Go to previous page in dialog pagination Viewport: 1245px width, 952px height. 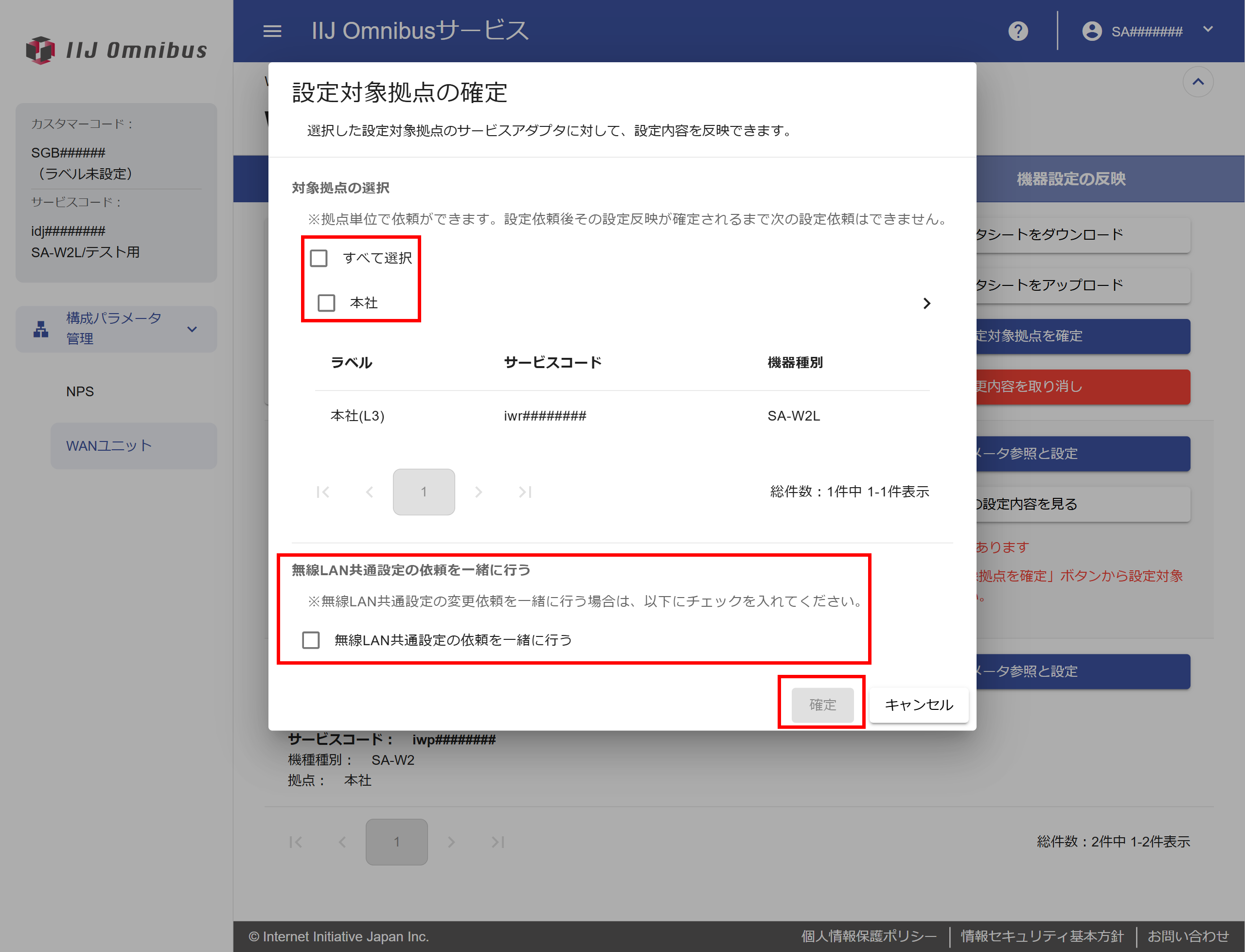(370, 492)
